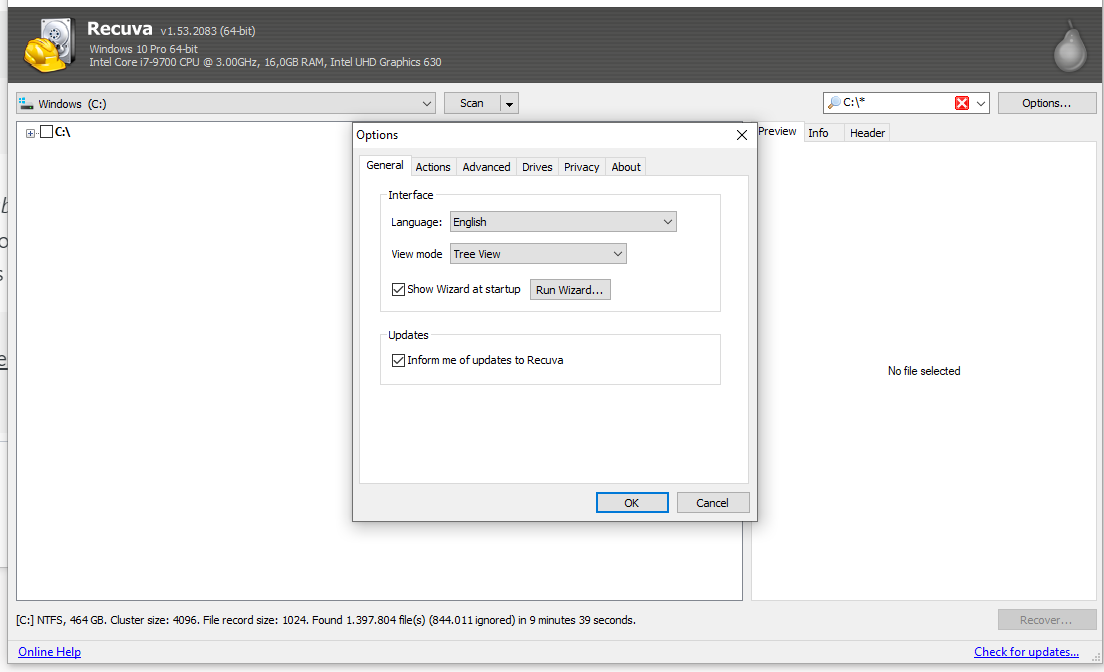Toggle Inform me of updates to Recuva
1104x672 pixels.
(x=399, y=360)
